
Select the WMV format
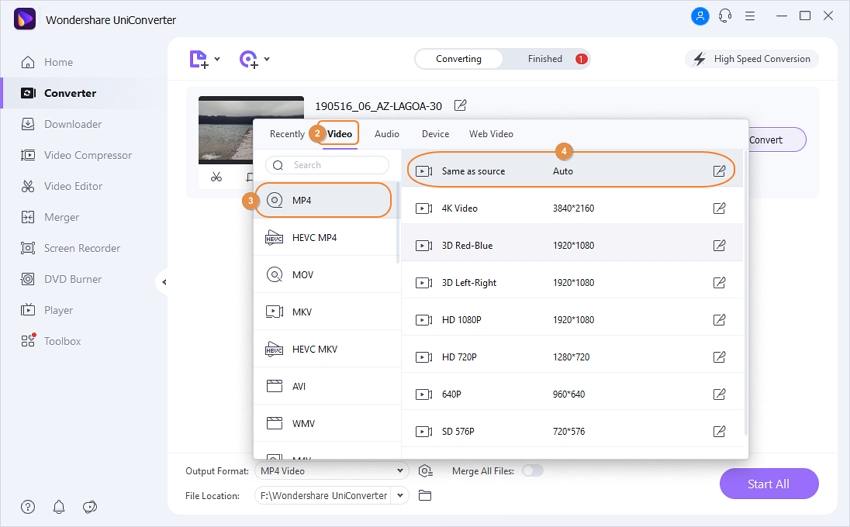pos(327,423)
